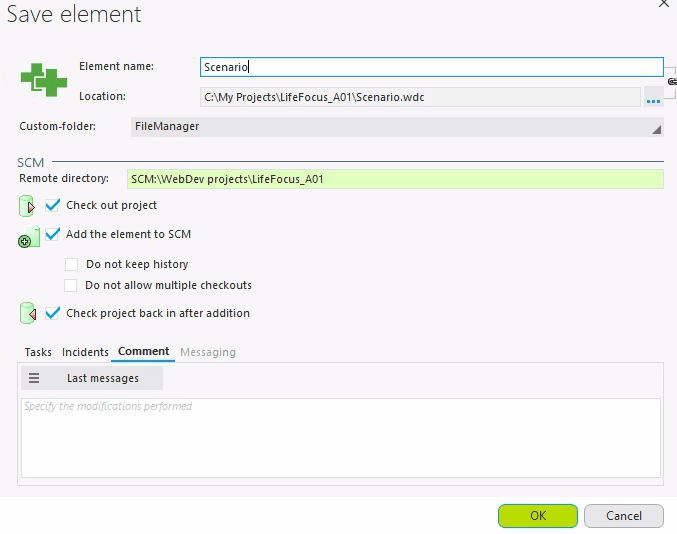Uncheck the Check out project checkbox
The width and height of the screenshot is (677, 534).
point(53,206)
